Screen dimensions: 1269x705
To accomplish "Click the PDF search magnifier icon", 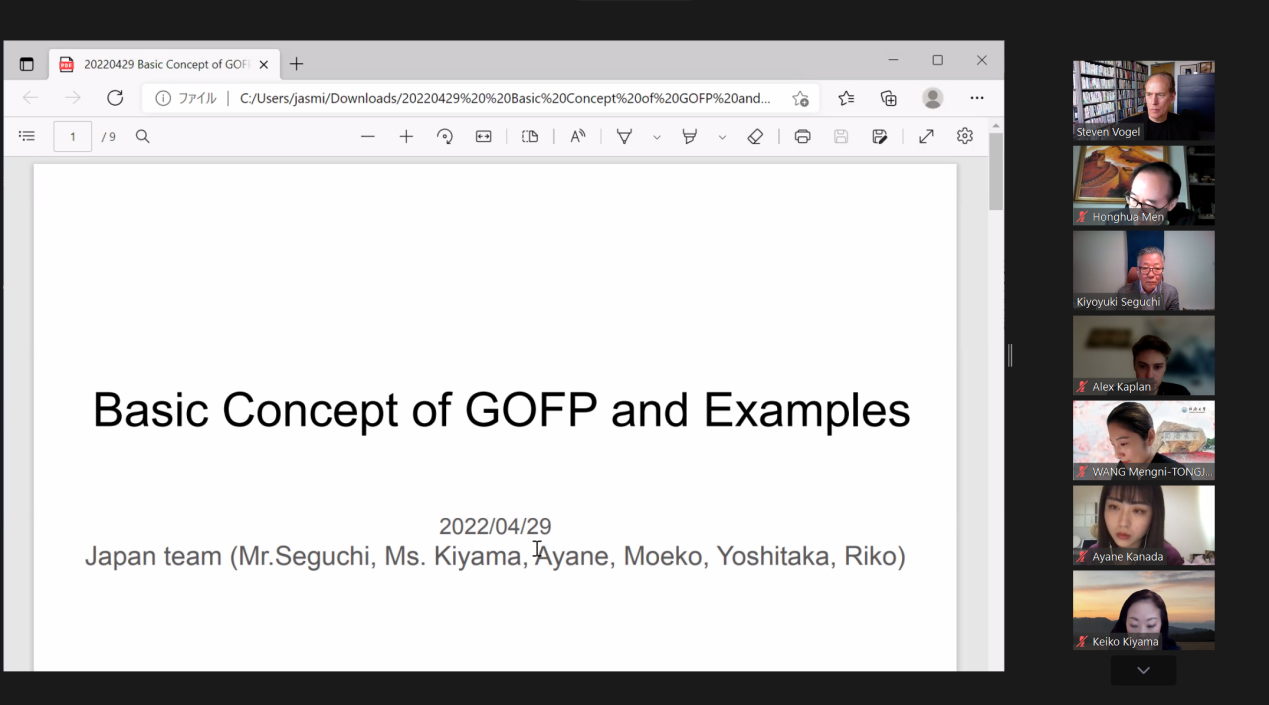I will tap(143, 136).
